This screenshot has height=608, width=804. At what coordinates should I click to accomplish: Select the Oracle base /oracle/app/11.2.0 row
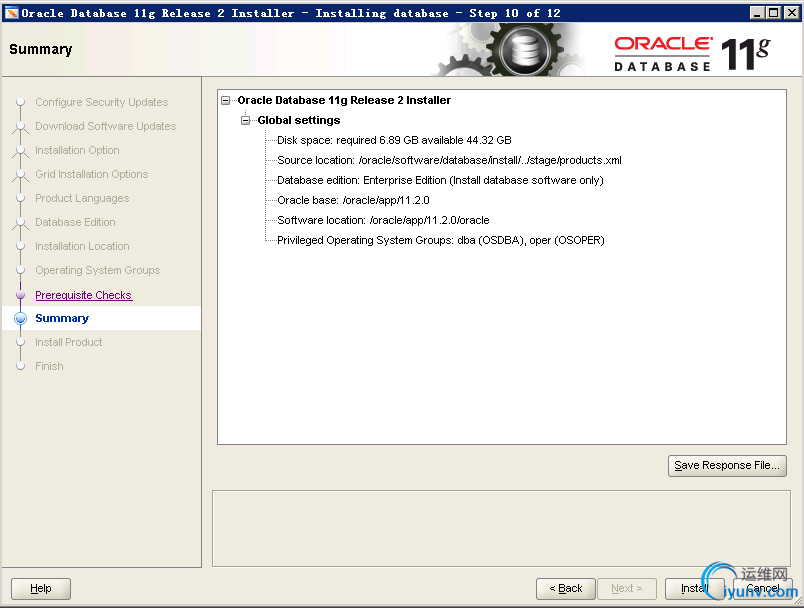(353, 200)
